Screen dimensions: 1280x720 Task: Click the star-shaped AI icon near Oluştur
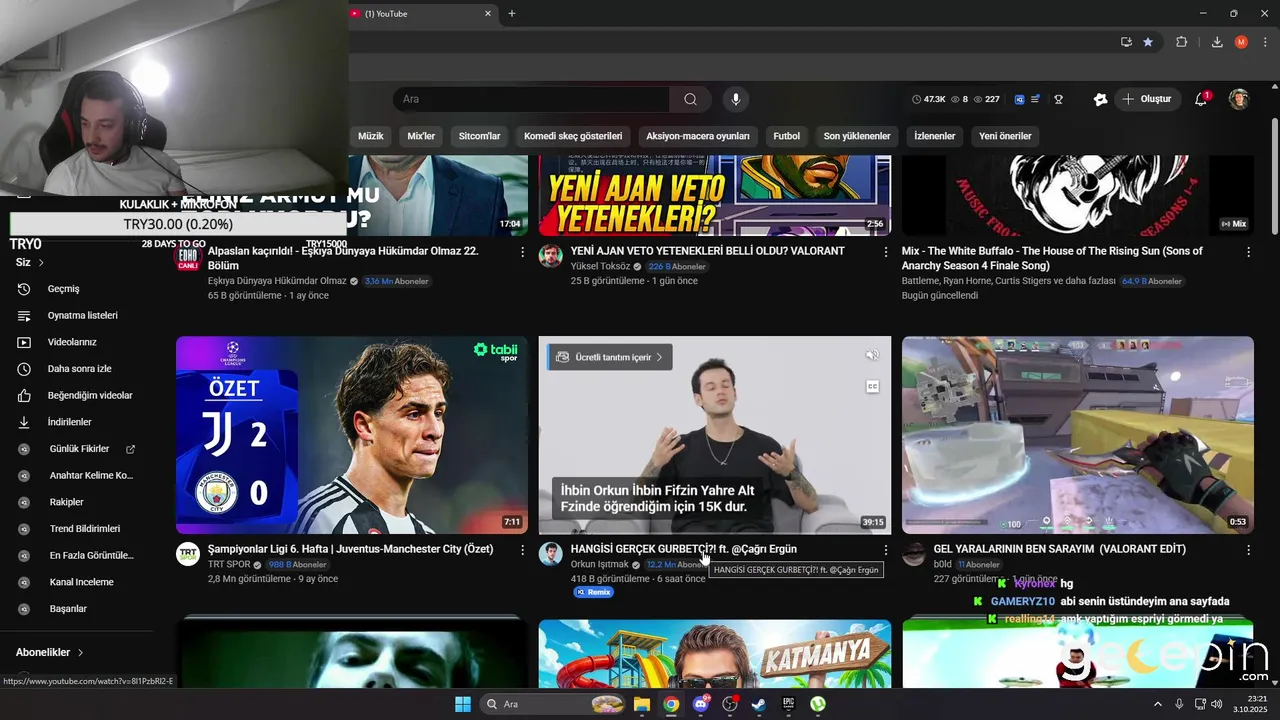1100,99
